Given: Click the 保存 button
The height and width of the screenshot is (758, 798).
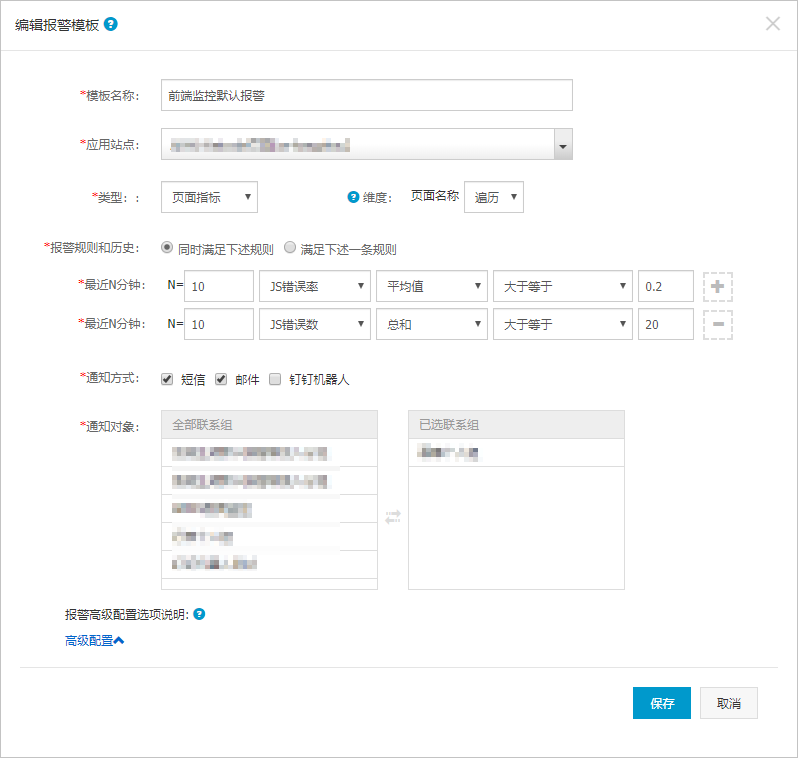Looking at the screenshot, I should 662,703.
